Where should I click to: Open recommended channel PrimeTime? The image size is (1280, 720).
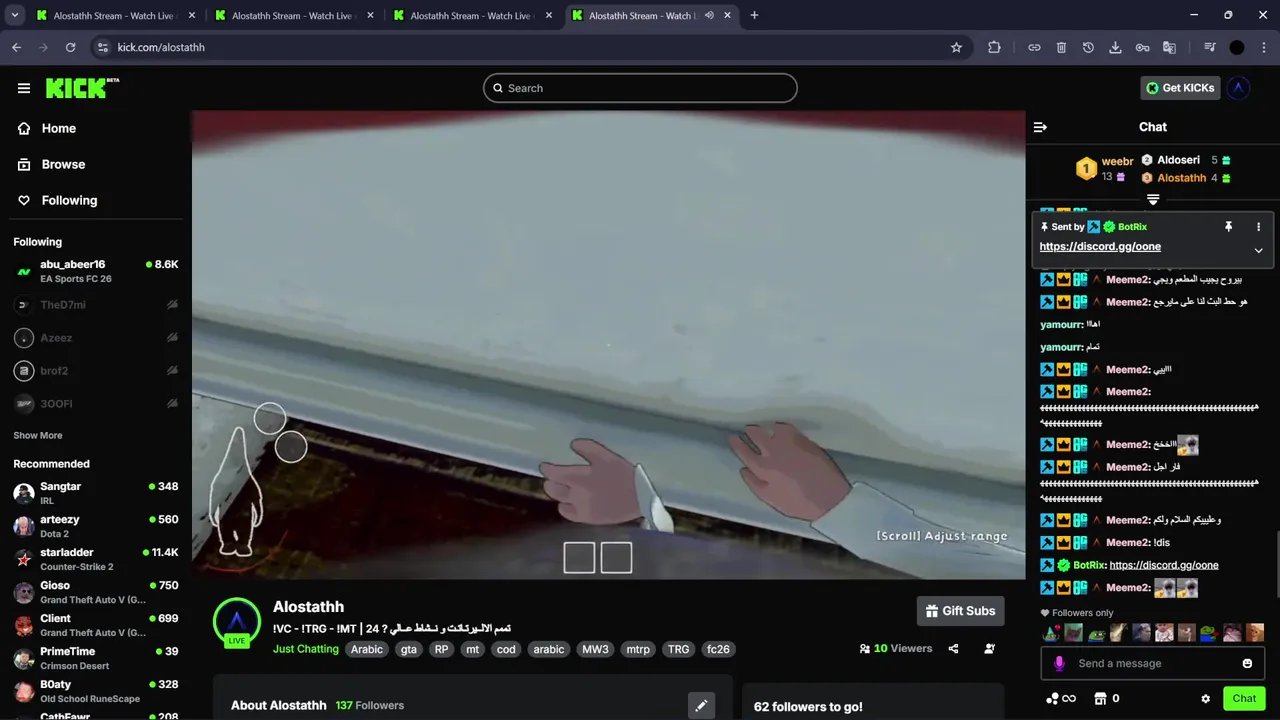click(x=96, y=658)
